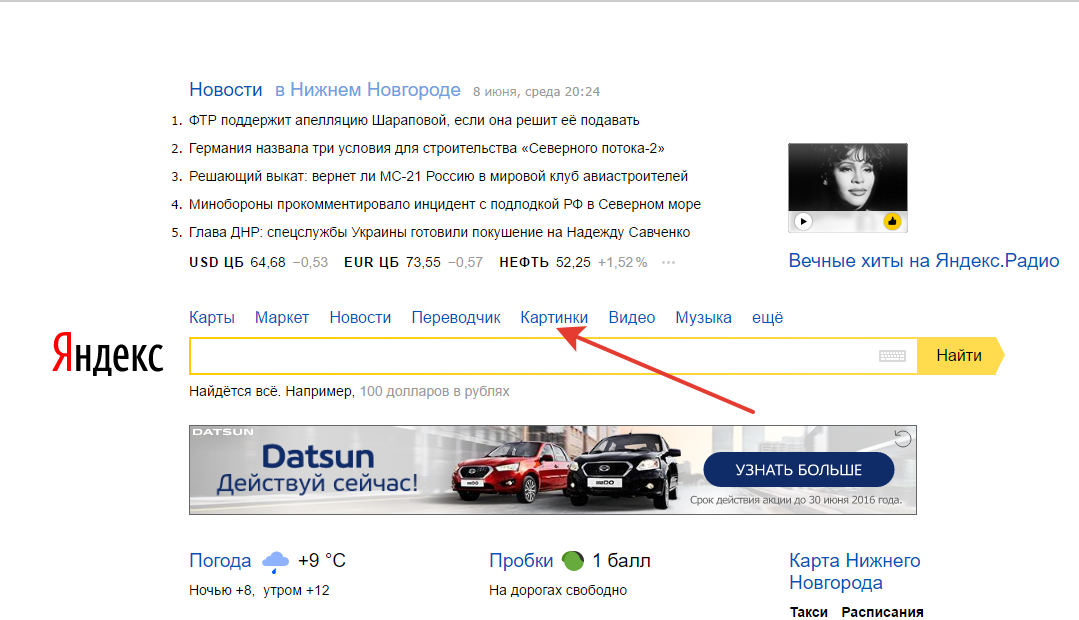Click the Яндекс logo
This screenshot has height=620, width=1079.
coord(108,354)
